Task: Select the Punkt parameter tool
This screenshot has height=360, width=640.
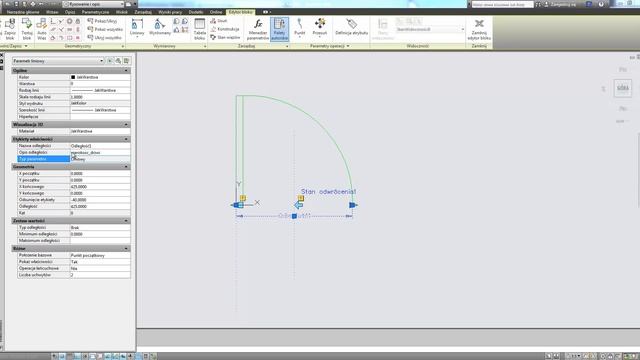Action: pyautogui.click(x=300, y=27)
